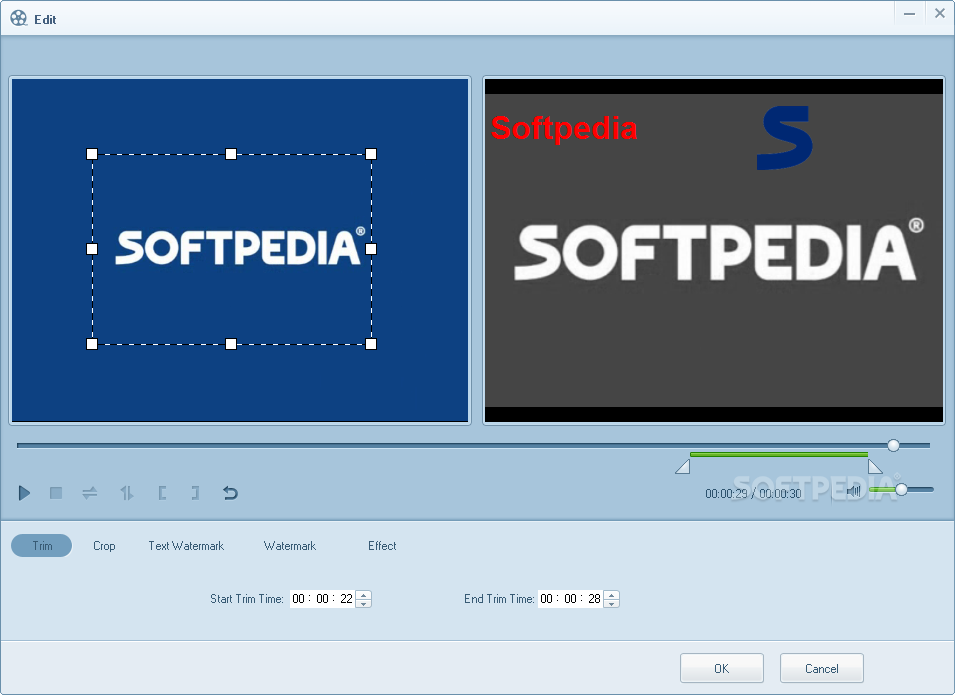
Task: Click the Start Trim Time label
Action: pyautogui.click(x=247, y=599)
